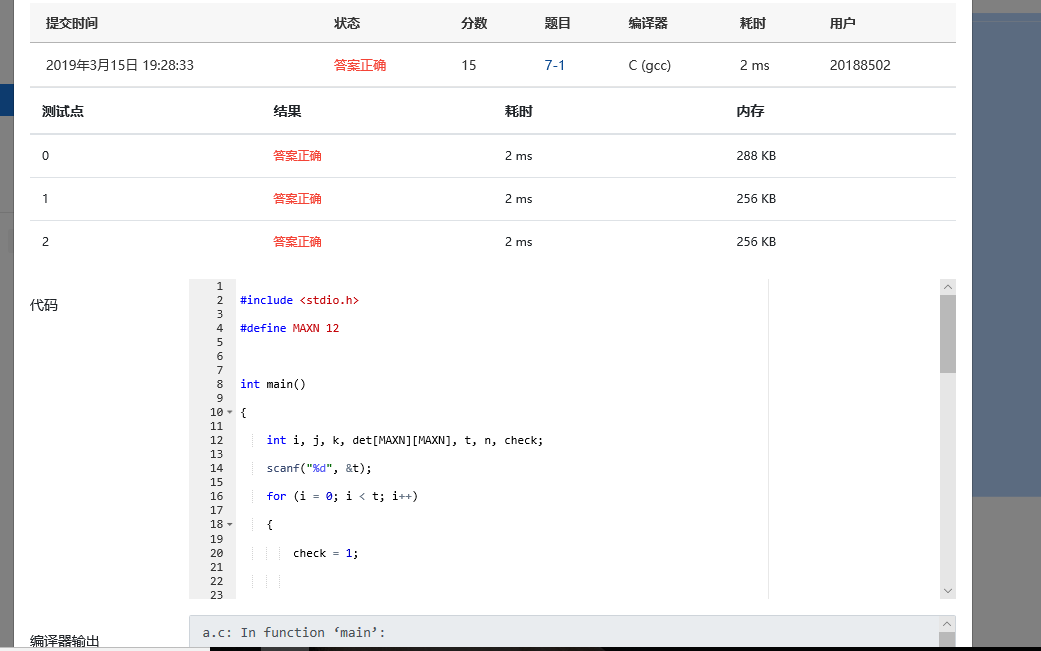Click test point 0 time 2 ms
The image size is (1041, 651).
click(519, 156)
